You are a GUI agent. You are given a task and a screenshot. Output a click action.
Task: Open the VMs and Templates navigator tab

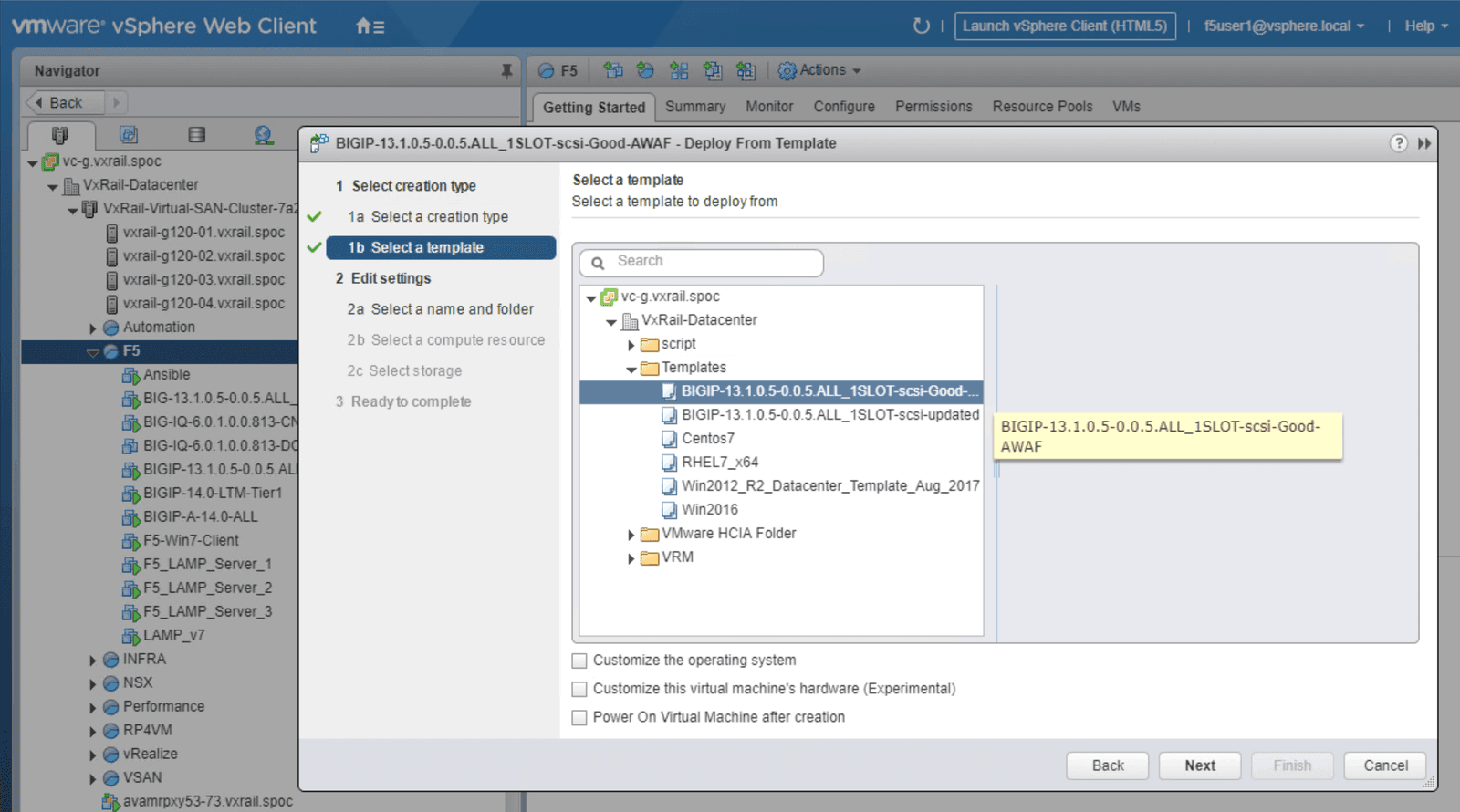click(x=129, y=135)
